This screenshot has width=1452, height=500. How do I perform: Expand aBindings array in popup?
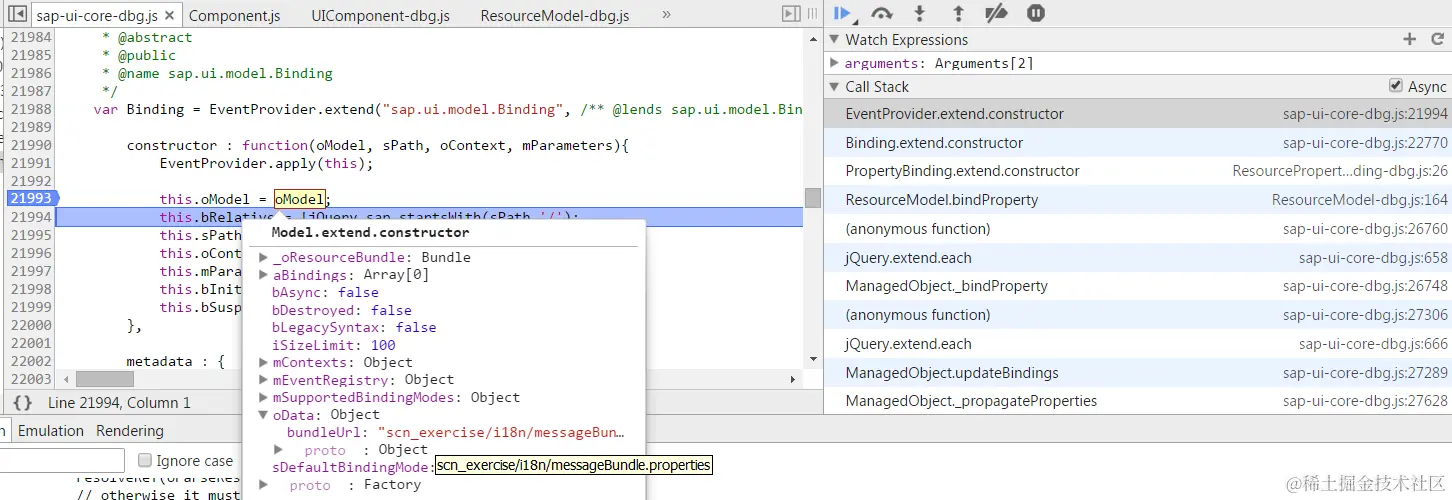[264, 275]
